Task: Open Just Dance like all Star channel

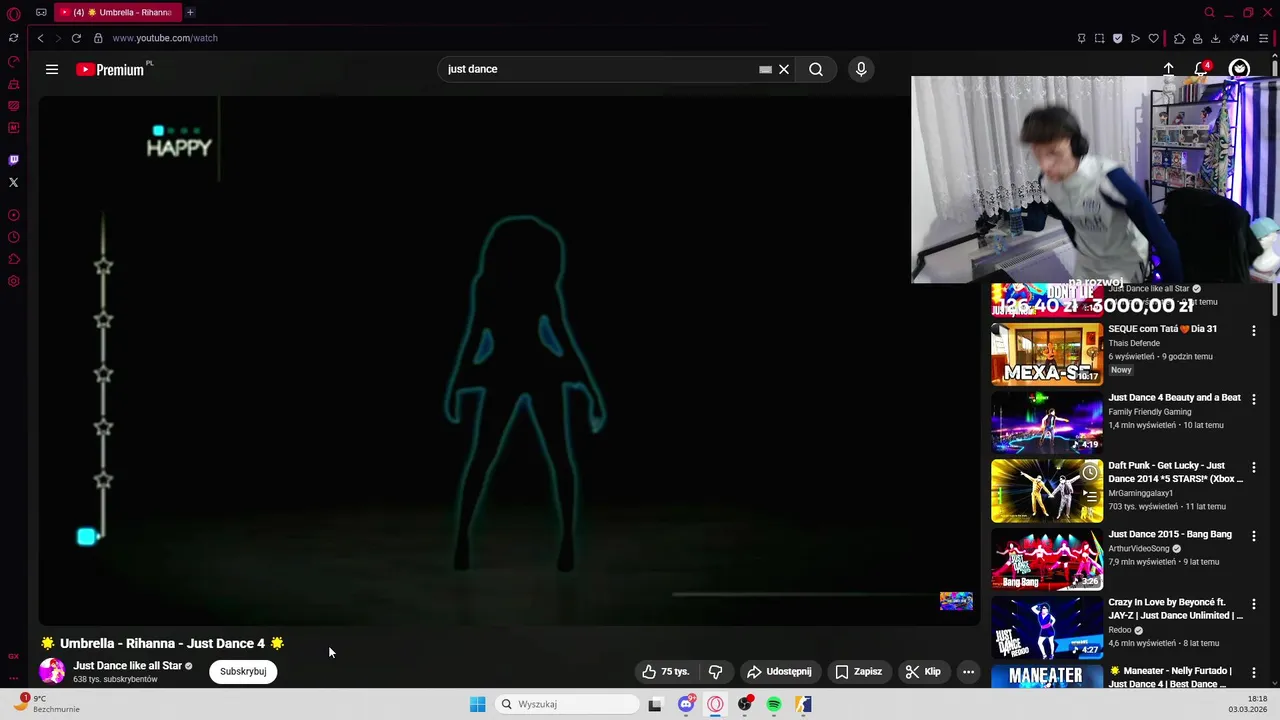Action: pos(127,665)
